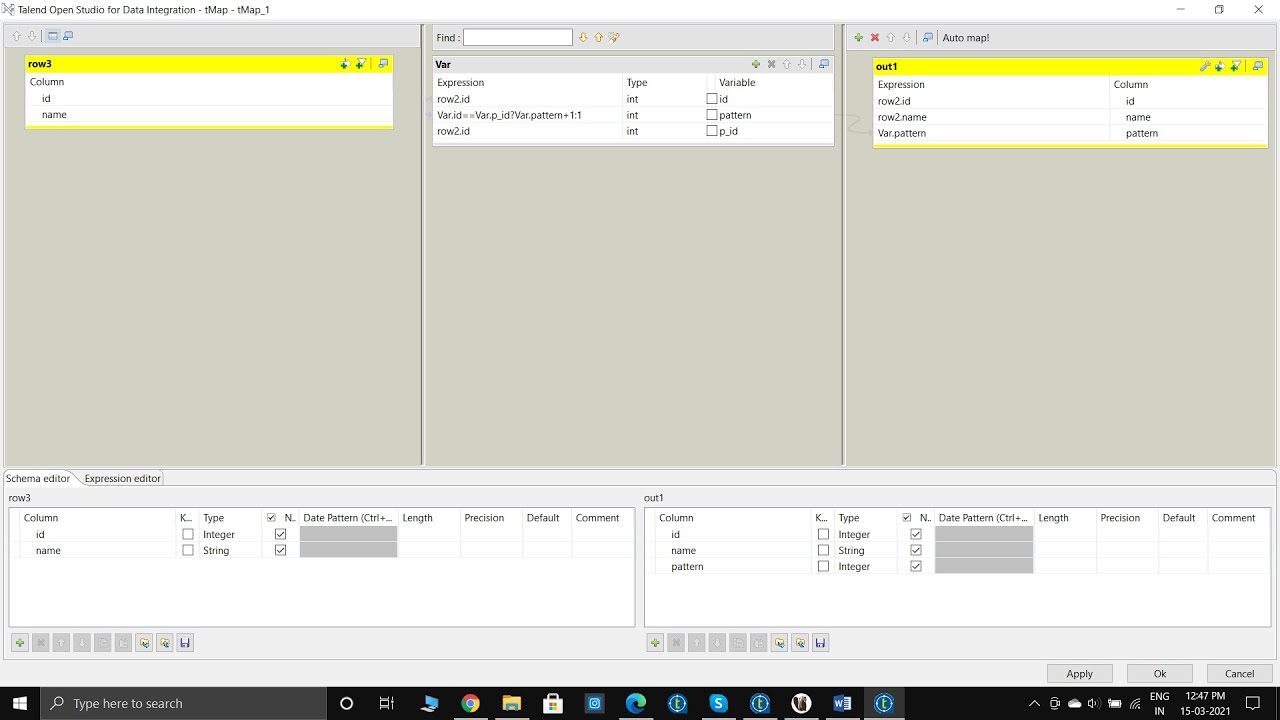Open Type combo for row3 id Integer
Screen dimensions: 1280x720
[231, 534]
